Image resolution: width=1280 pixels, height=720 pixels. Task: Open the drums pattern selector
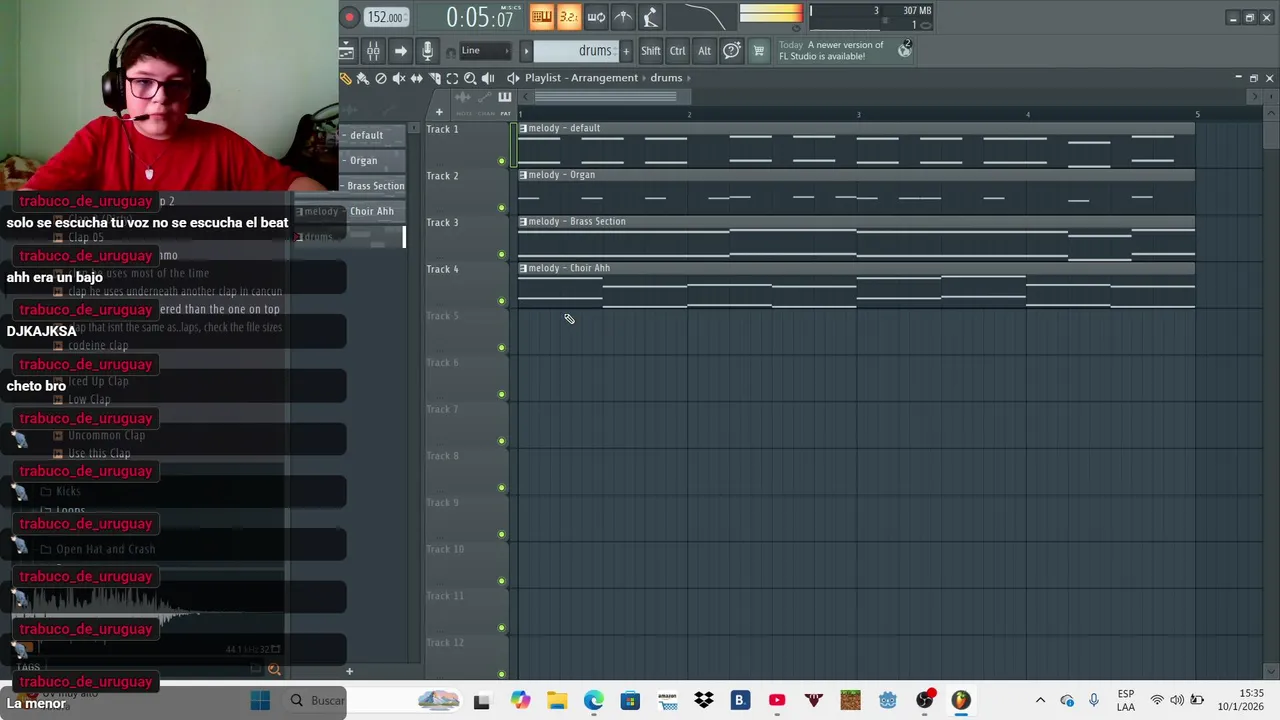coord(575,51)
